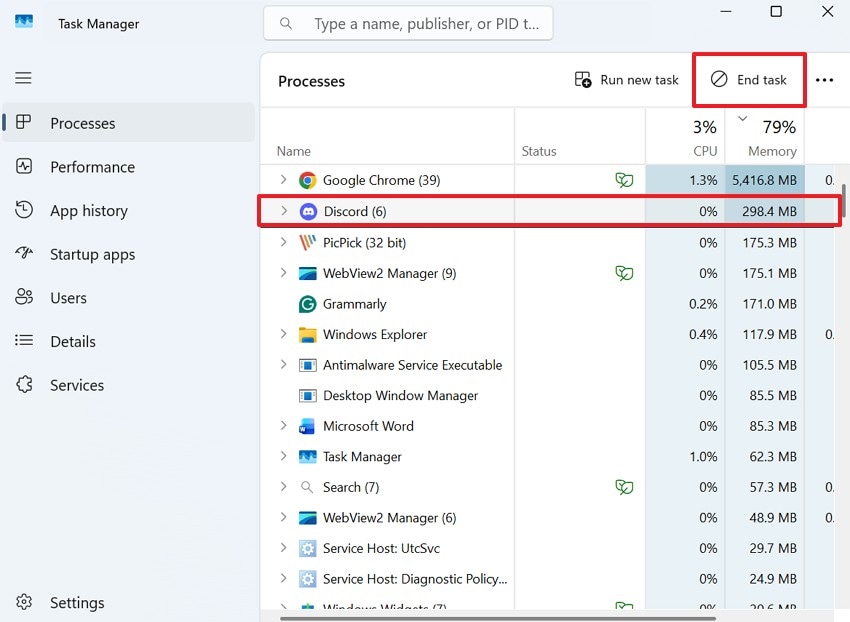Click the PicPick app icon
This screenshot has height=622, width=850.
click(307, 242)
